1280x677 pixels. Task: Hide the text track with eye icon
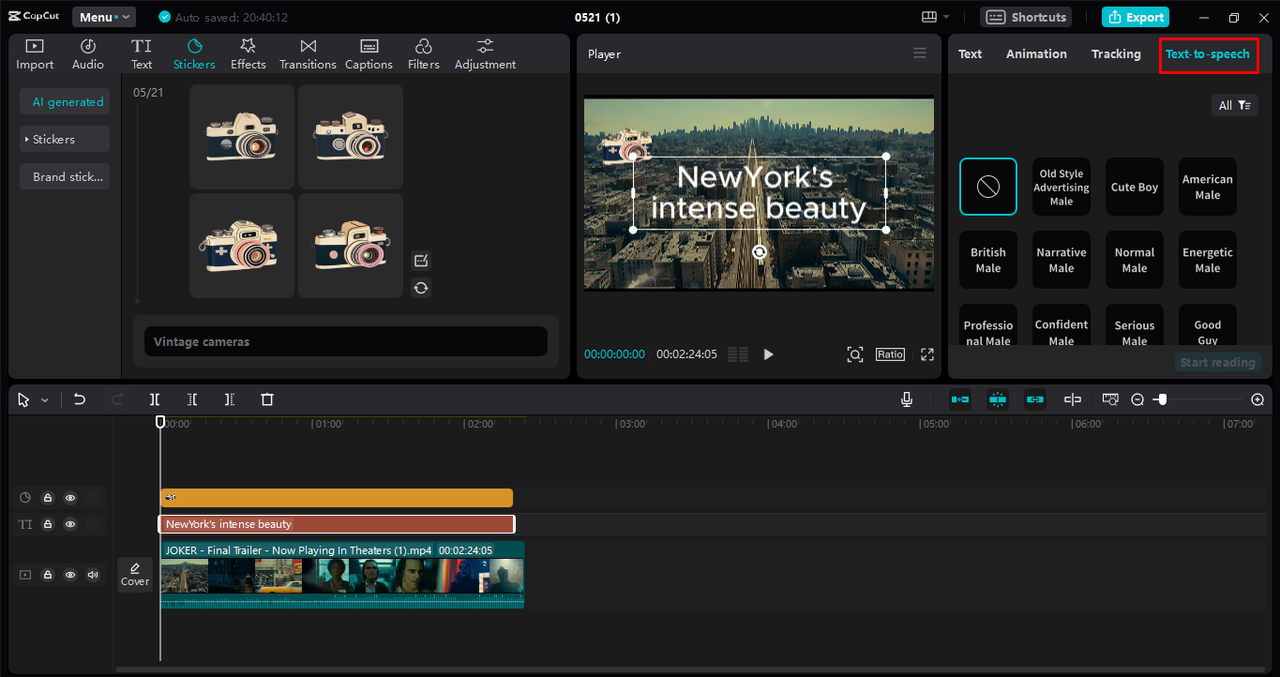(x=70, y=524)
